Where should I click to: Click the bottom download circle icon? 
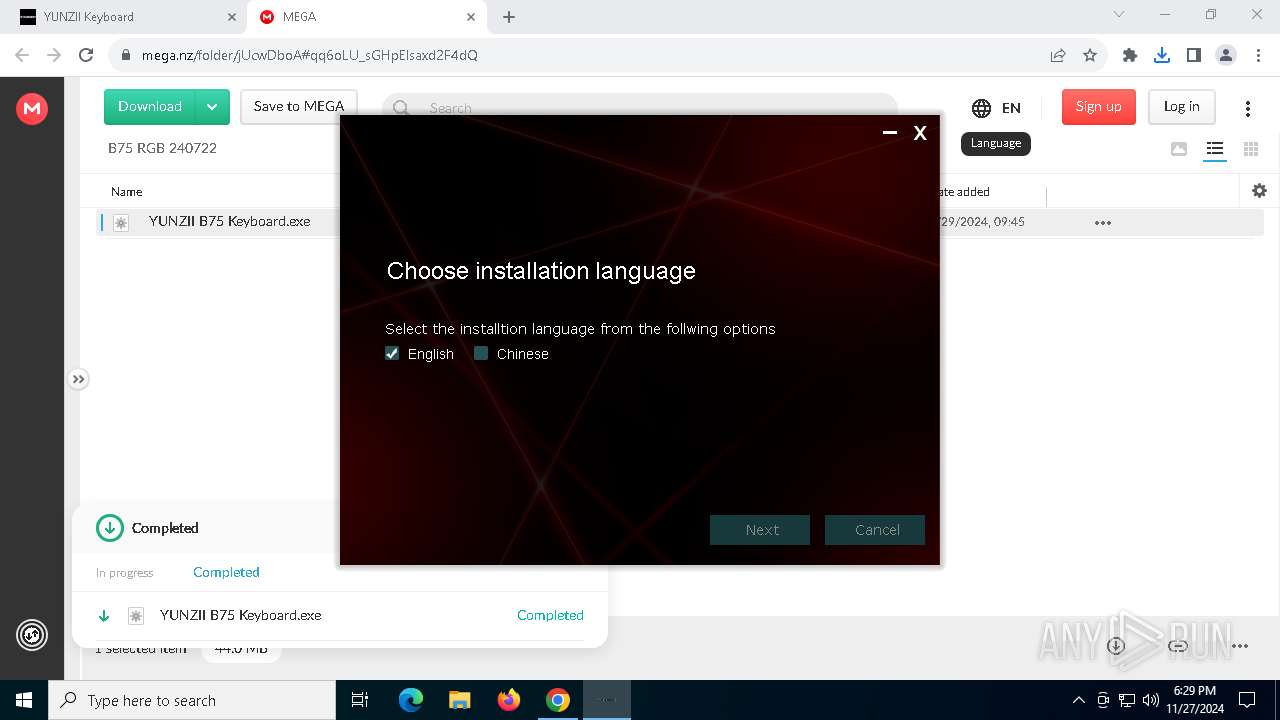click(1116, 646)
